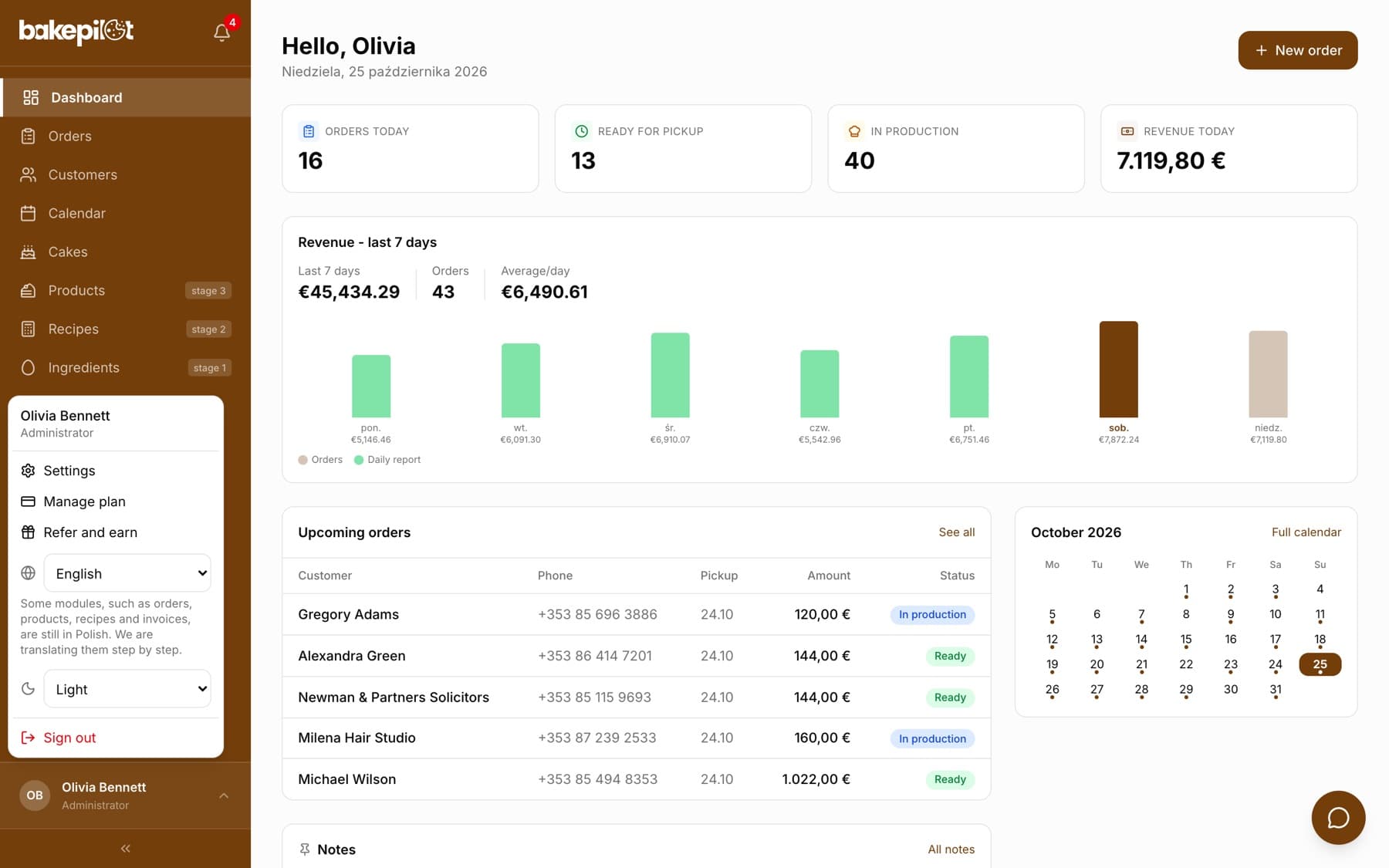Click See all upcoming orders
The width and height of the screenshot is (1389, 868).
pyautogui.click(x=957, y=532)
